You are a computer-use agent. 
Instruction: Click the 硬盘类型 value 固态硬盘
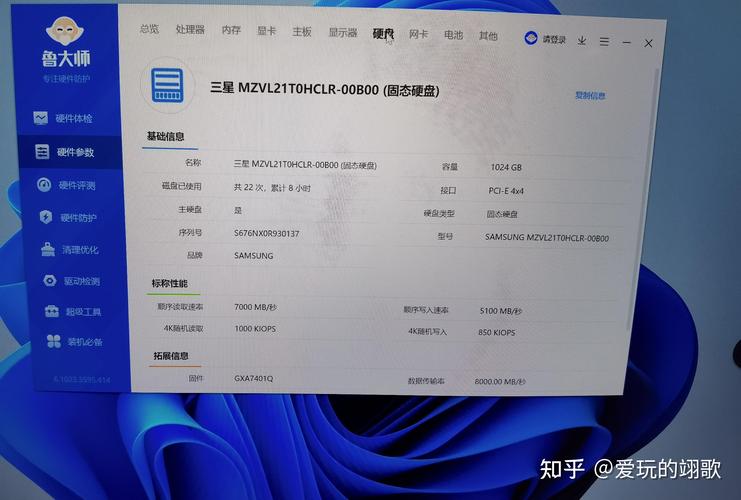click(502, 214)
